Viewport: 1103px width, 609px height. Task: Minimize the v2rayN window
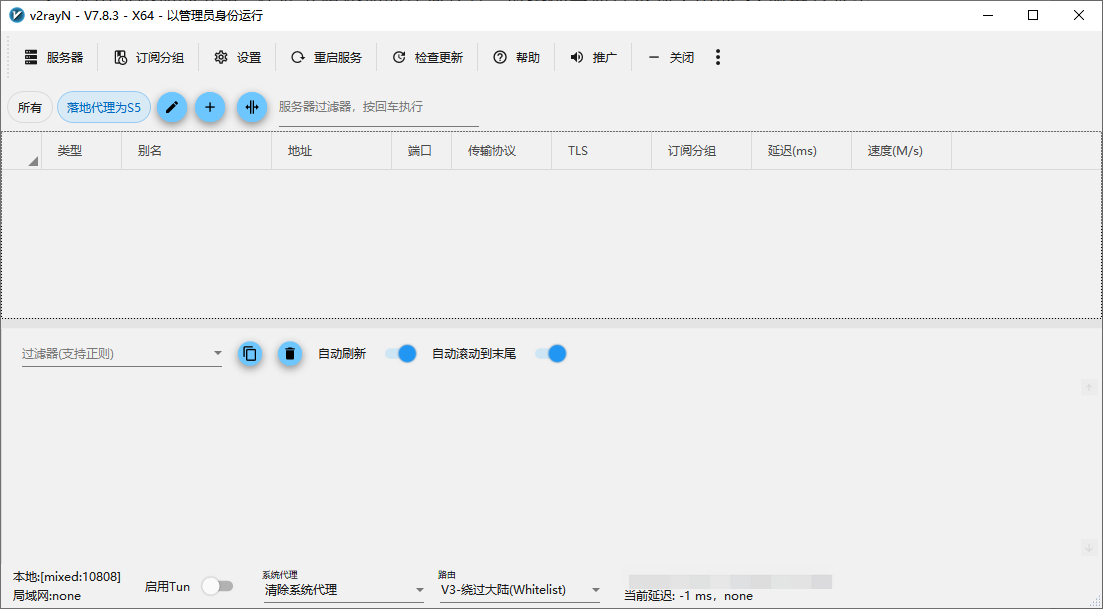tap(988, 15)
